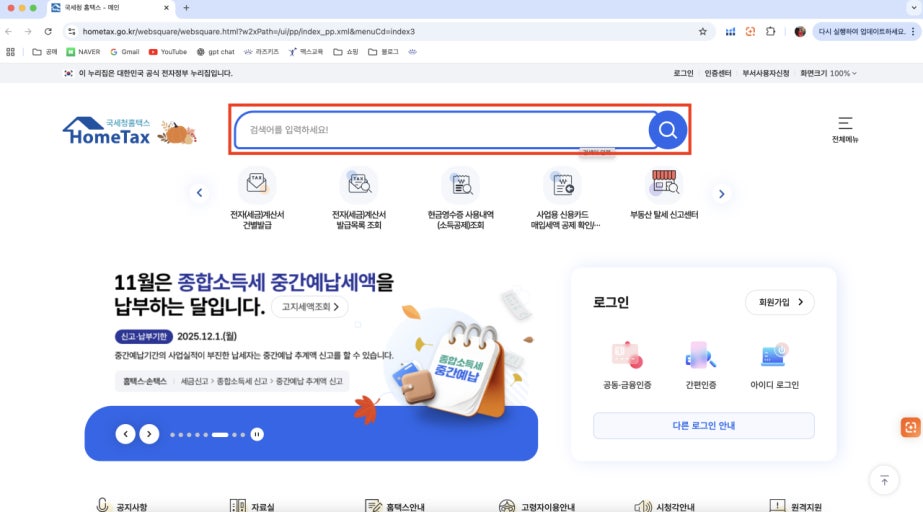Viewport: 923px width, 512px height.
Task: Open the 블로그 bookmark folder
Action: 383,52
